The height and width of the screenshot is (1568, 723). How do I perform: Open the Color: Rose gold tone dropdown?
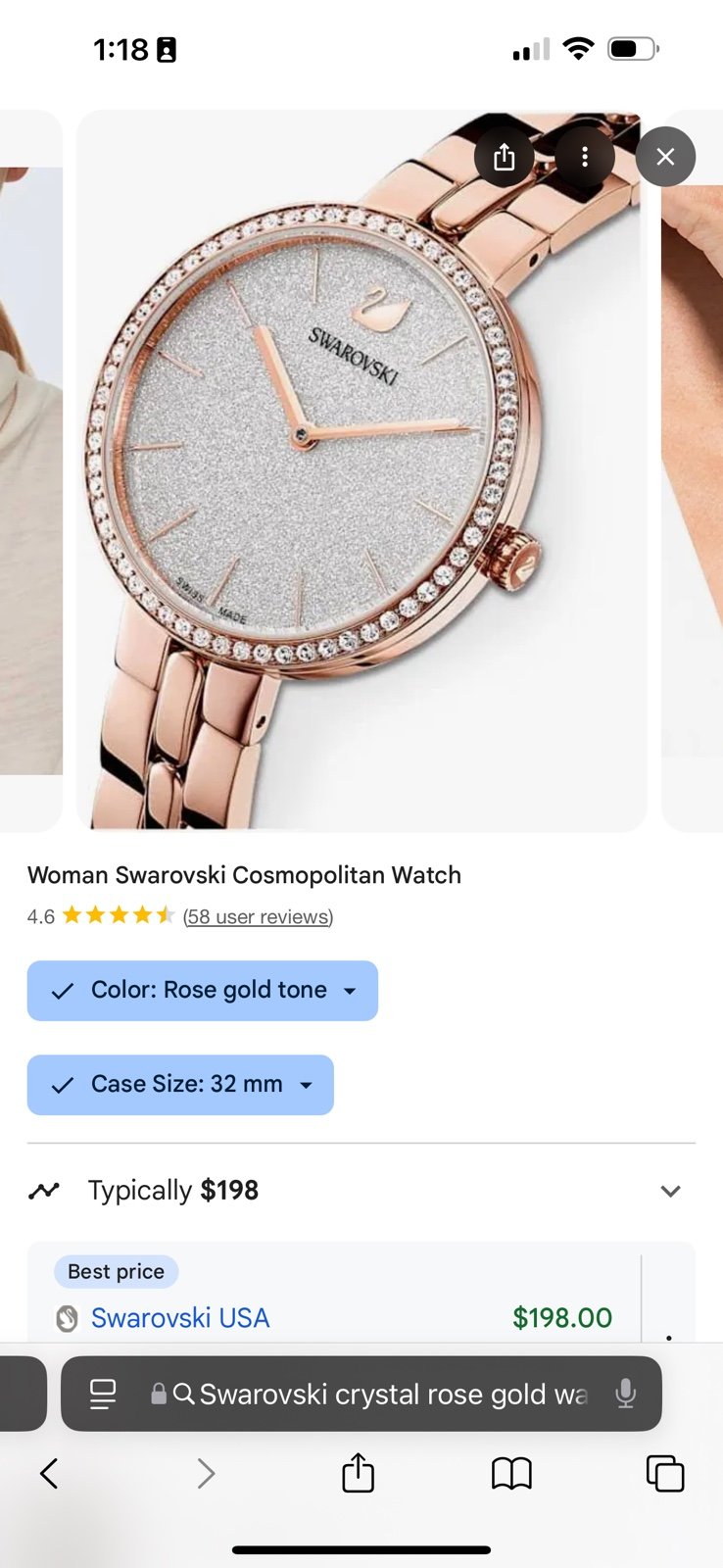pos(203,991)
